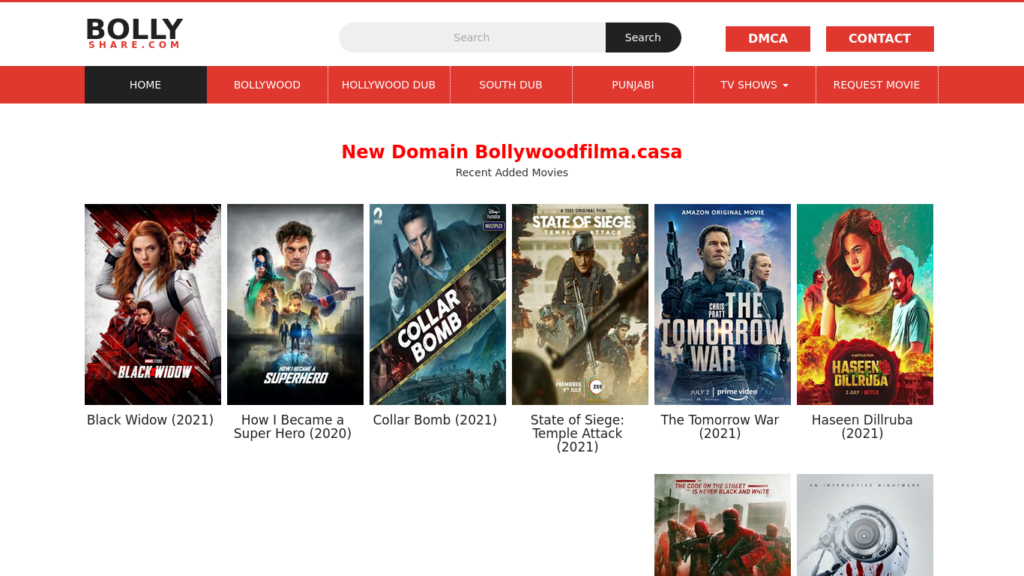Open The Tomorrow War poster
1024x576 pixels.
722,304
